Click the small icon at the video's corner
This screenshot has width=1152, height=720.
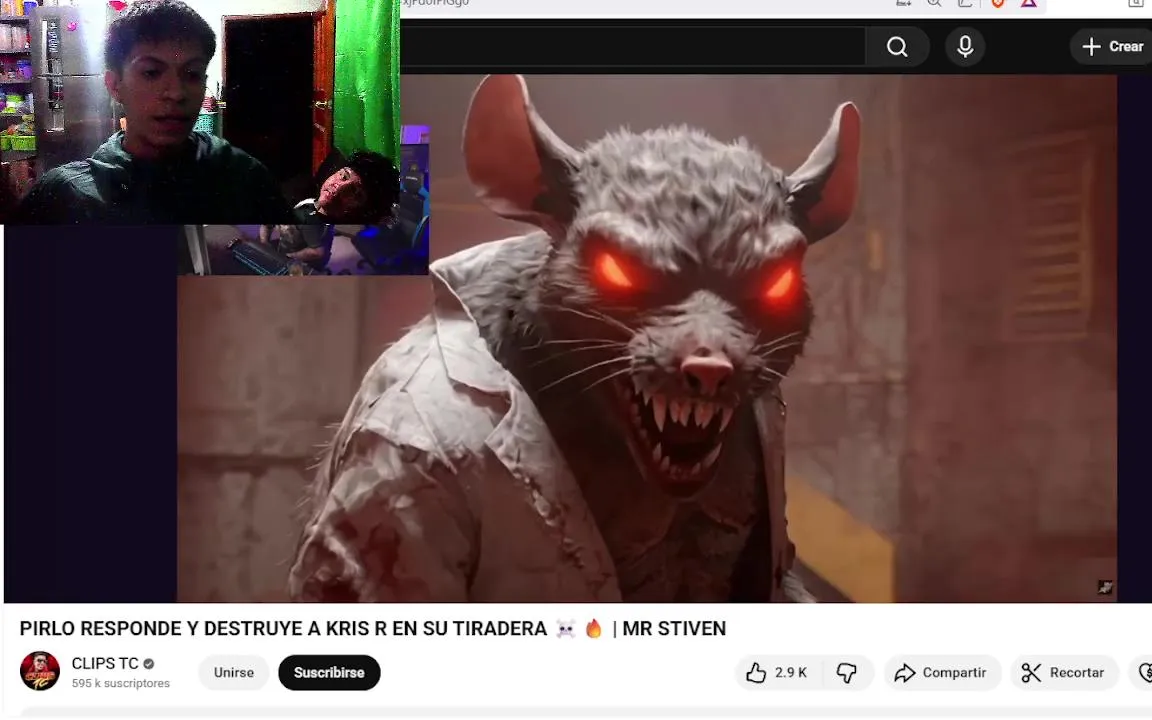pos(1105,587)
